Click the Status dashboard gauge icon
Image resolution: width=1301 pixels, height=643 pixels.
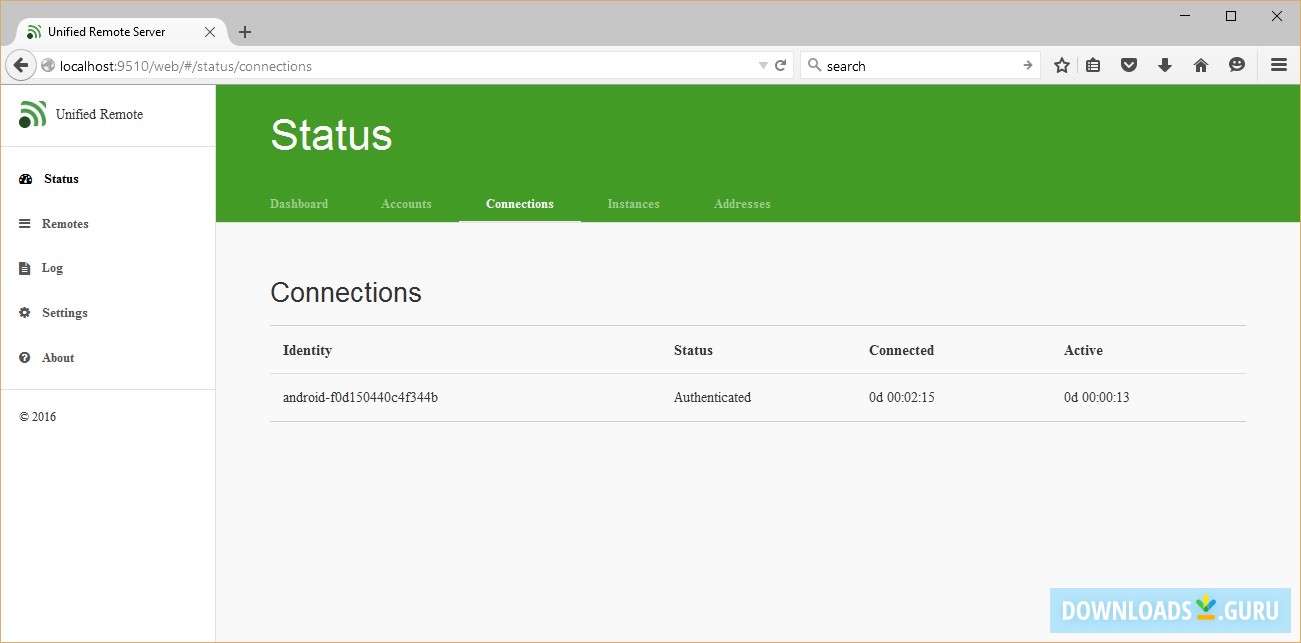(x=26, y=179)
